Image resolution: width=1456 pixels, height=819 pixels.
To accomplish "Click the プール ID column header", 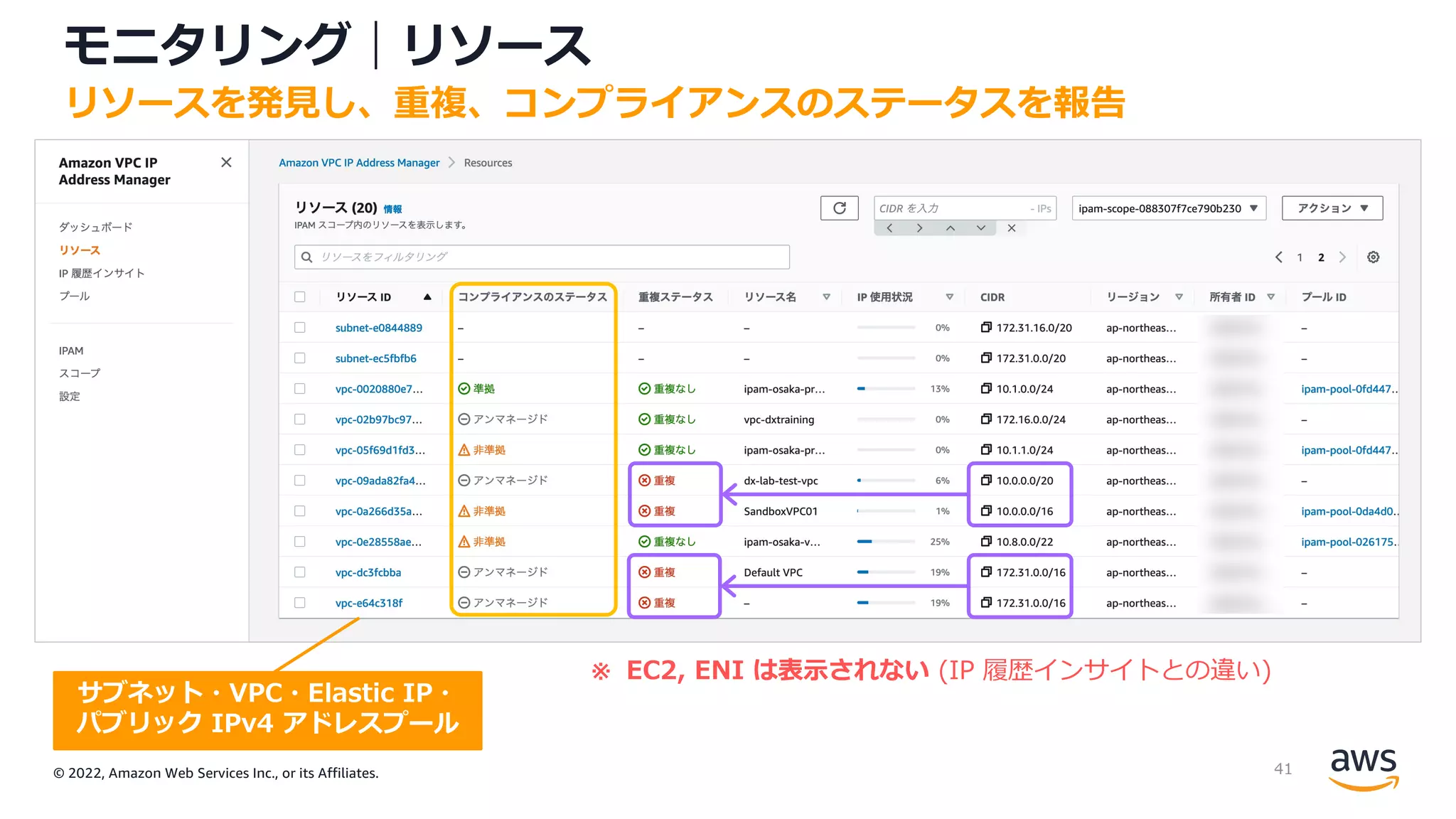I will 1323,297.
